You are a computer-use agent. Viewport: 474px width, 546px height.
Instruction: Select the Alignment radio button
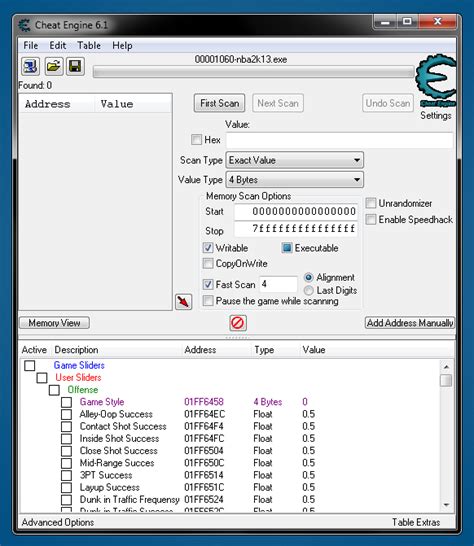tap(309, 278)
